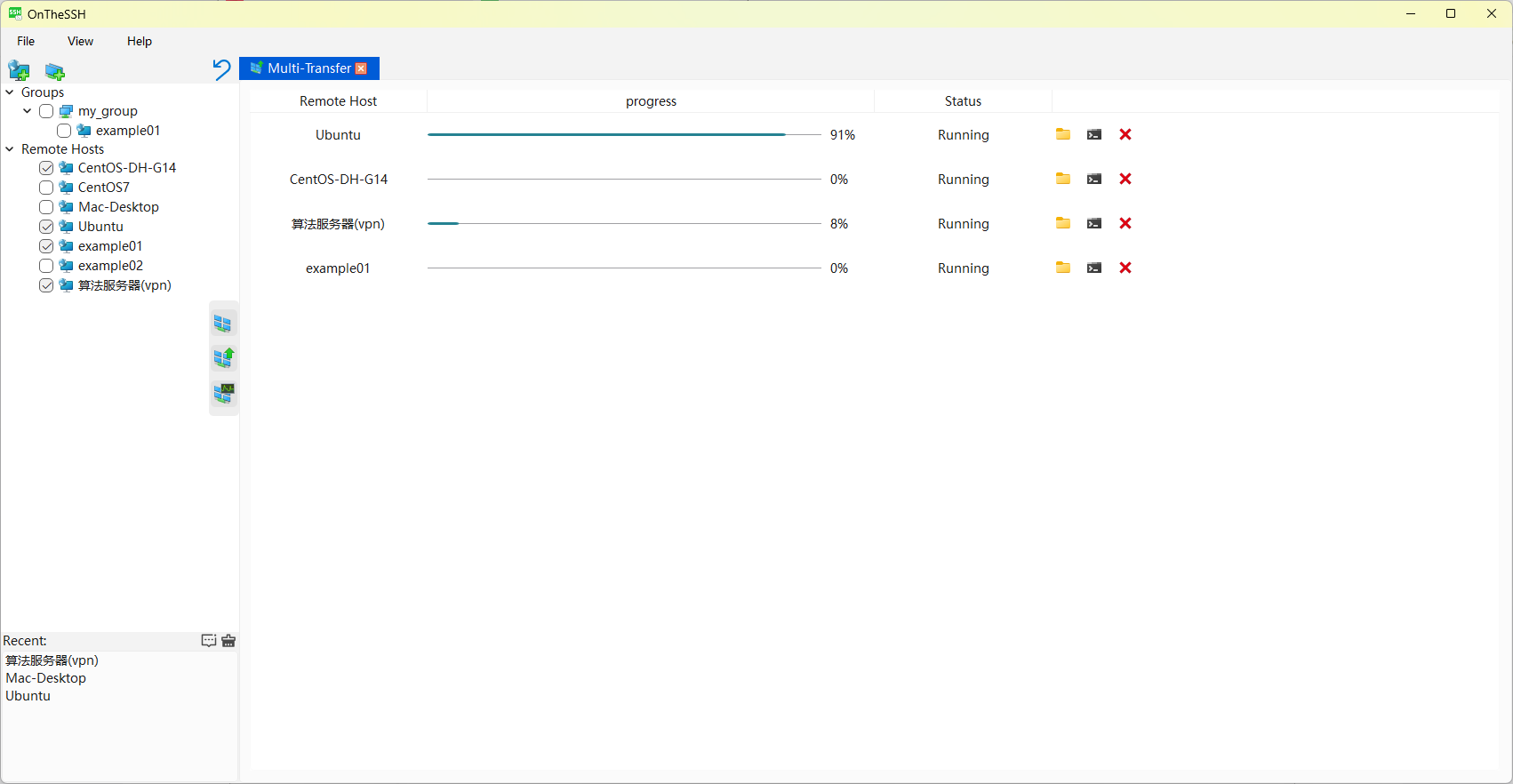Uncheck example01 checkbox under Remote Hosts

46,246
